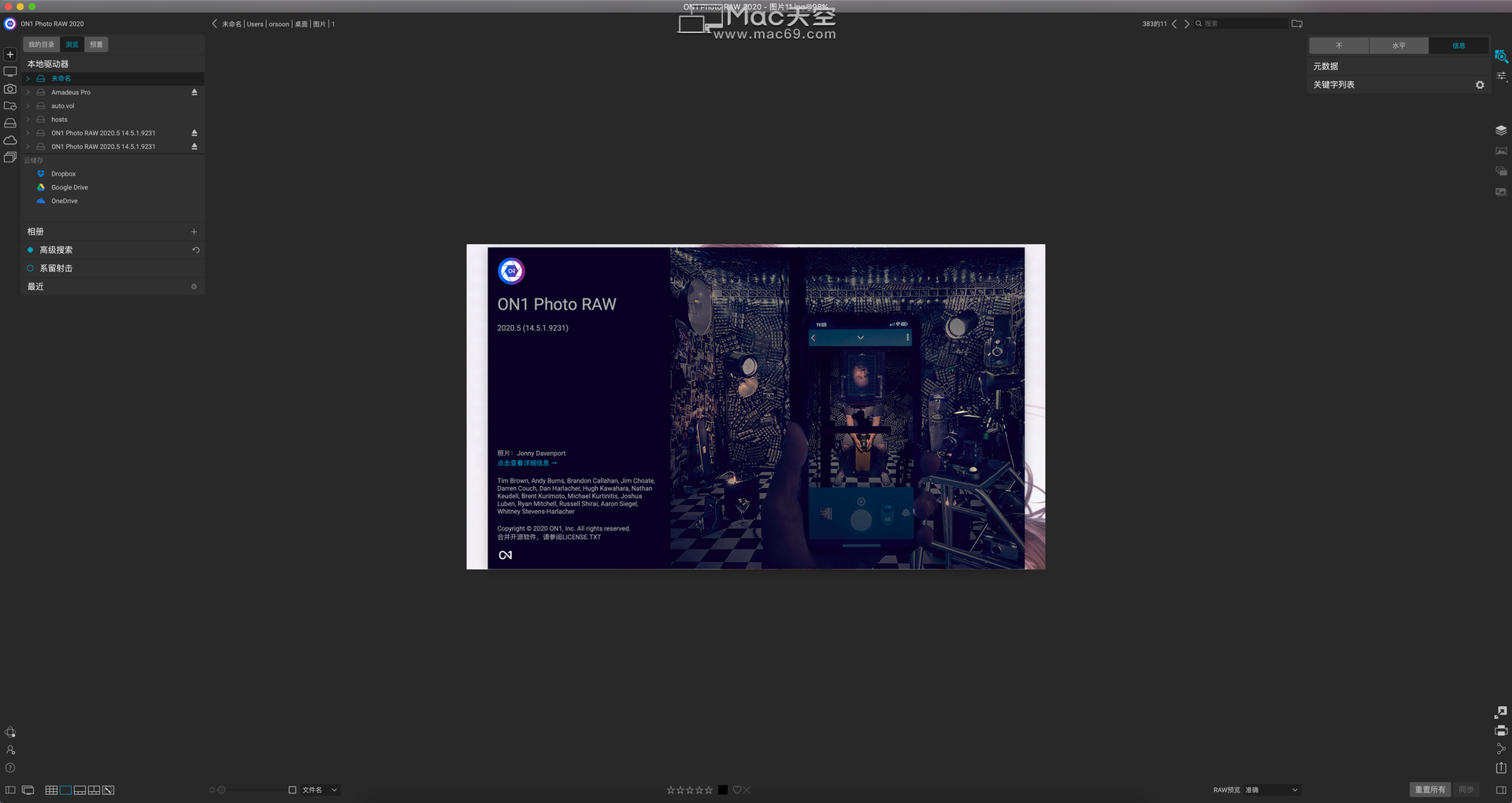The height and width of the screenshot is (803, 1512).
Task: Switch to 浏览 tab
Action: point(72,45)
